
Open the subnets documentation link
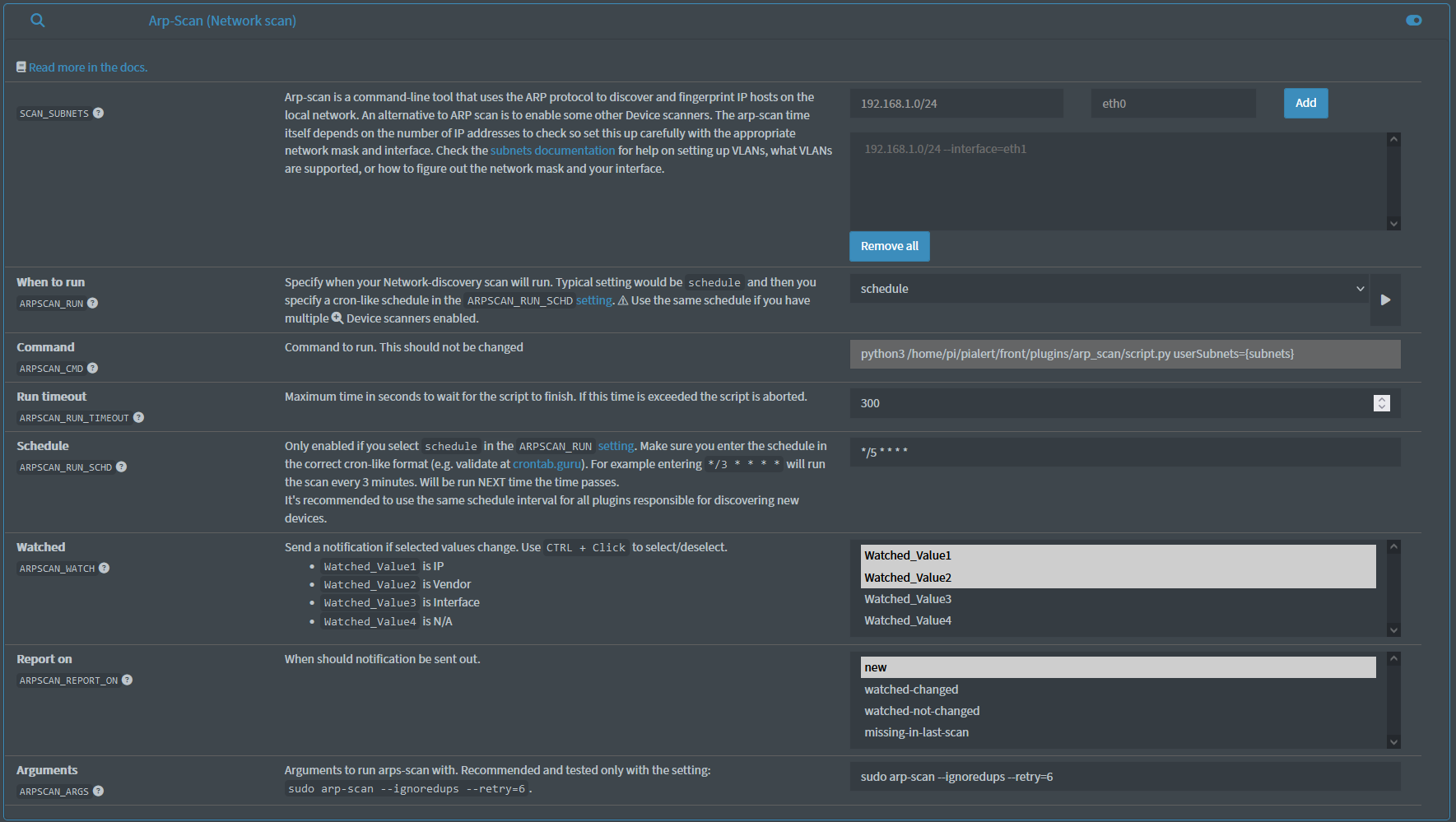click(x=552, y=151)
